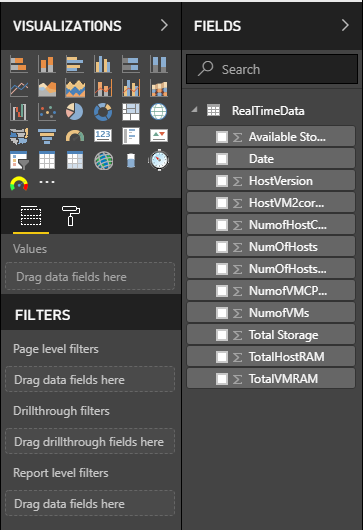Select the clustered bar chart visual
The height and width of the screenshot is (530, 363).
(75, 64)
